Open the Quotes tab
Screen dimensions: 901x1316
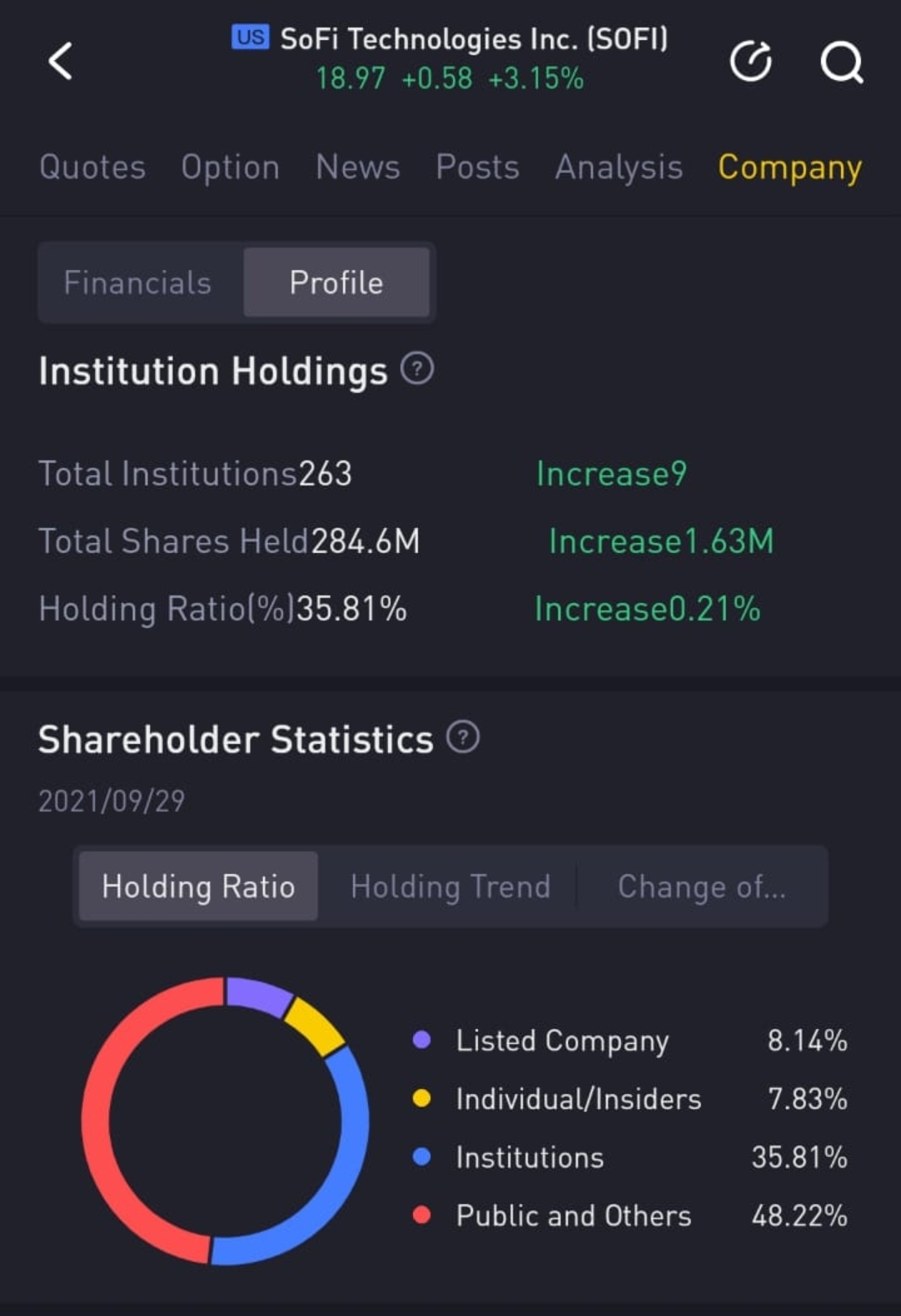93,167
